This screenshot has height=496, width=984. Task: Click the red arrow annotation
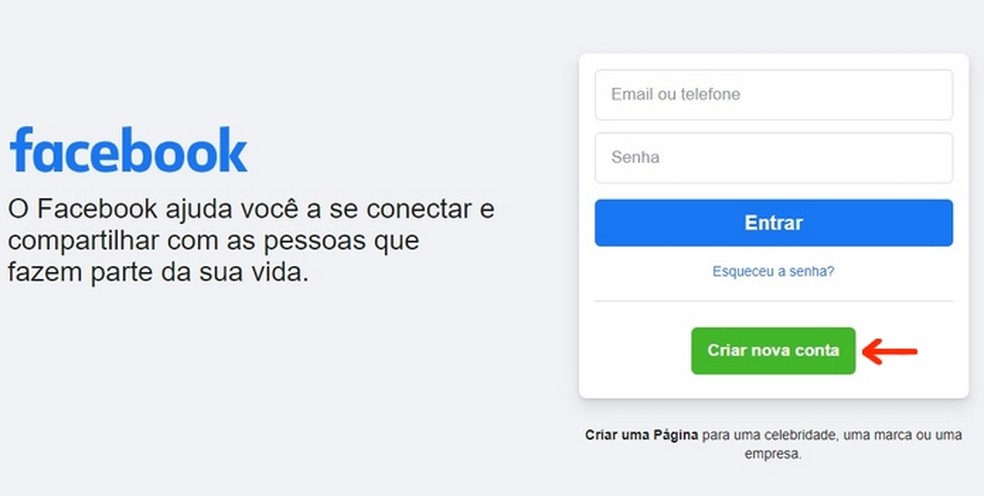click(890, 351)
